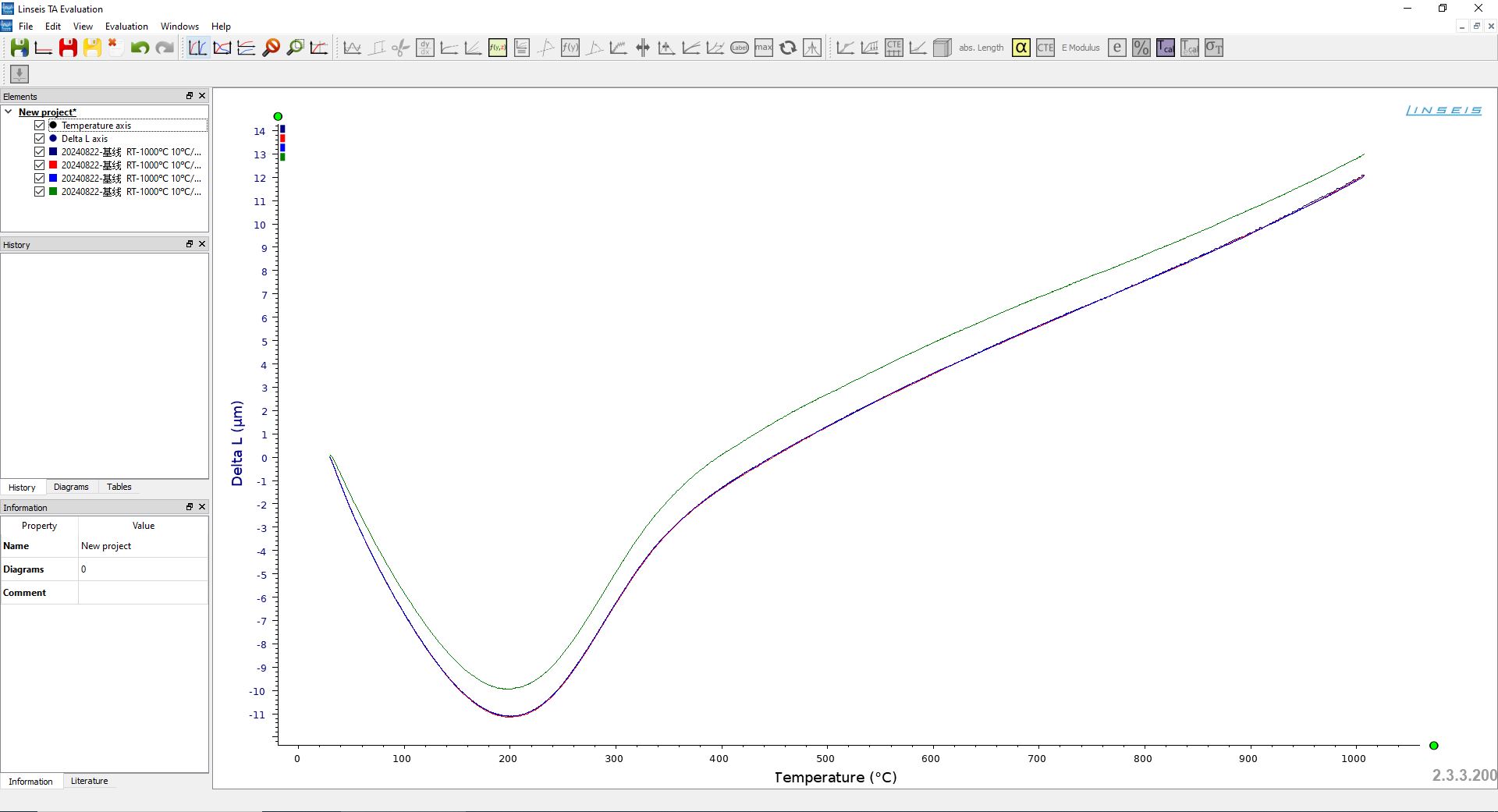Open the Evaluation menu
The width and height of the screenshot is (1498, 812).
coord(126,27)
